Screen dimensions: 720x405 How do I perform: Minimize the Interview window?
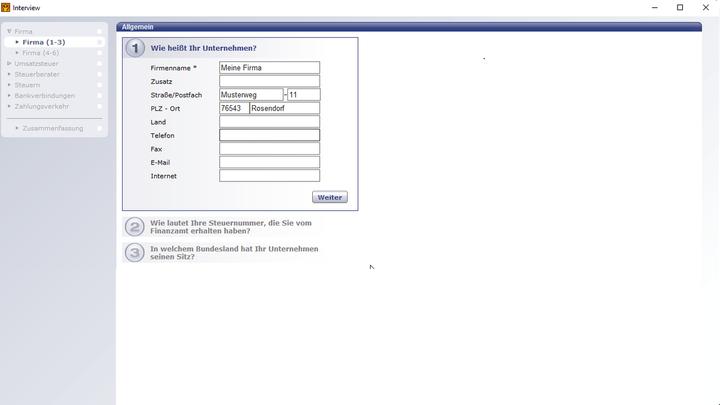655,7
